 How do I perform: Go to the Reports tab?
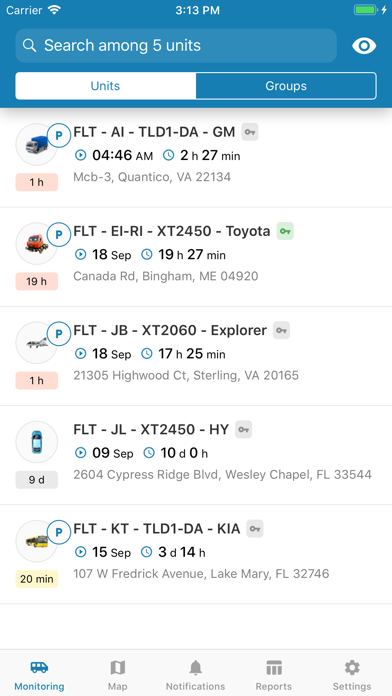[x=274, y=675]
